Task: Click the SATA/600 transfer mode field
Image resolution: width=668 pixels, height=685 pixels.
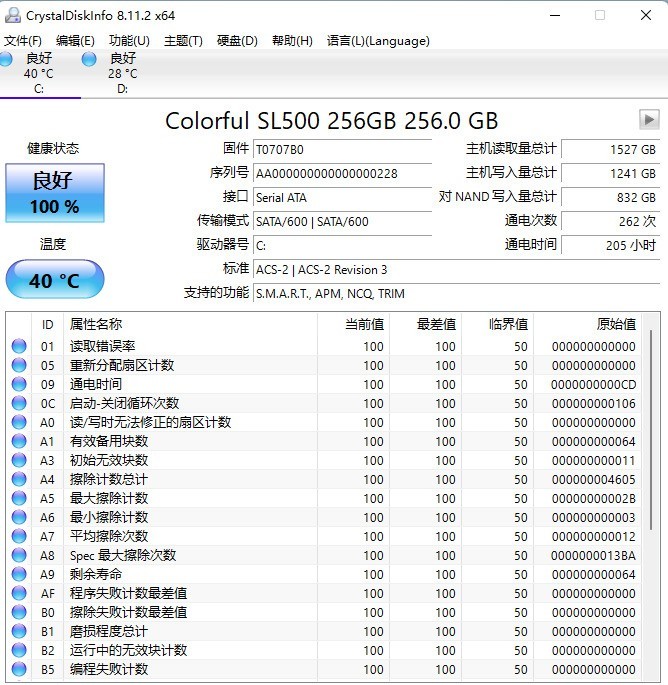Action: coord(343,221)
